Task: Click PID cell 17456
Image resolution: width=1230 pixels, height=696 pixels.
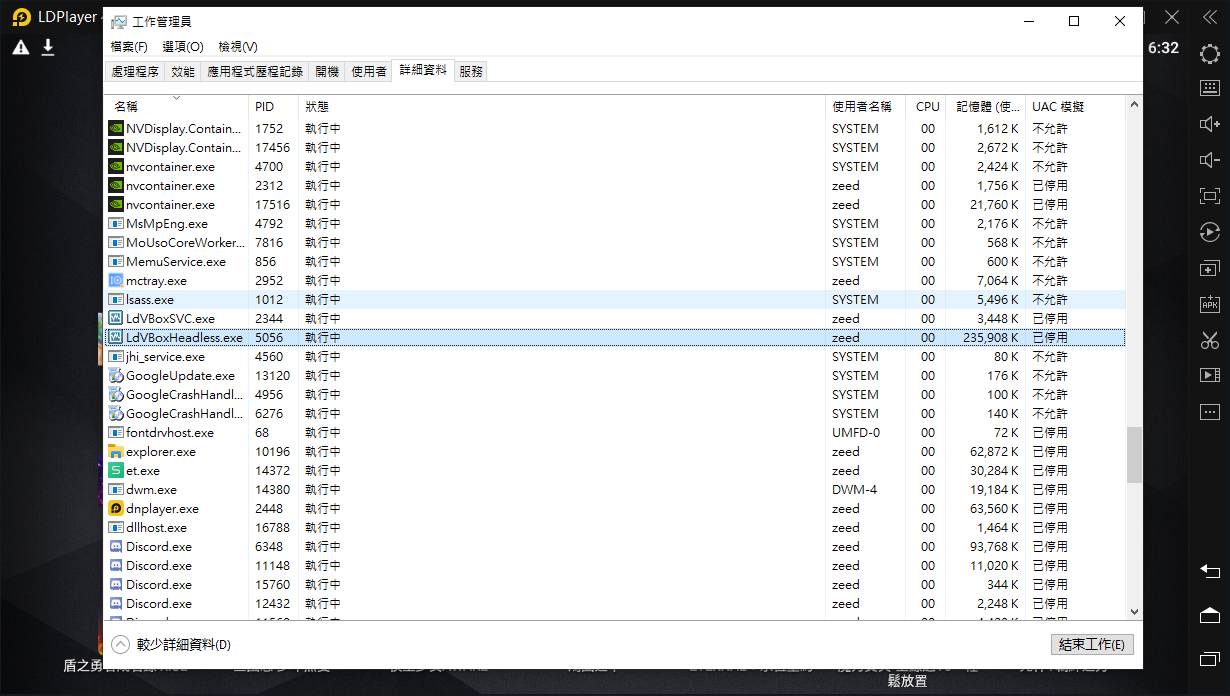Action: [x=272, y=148]
